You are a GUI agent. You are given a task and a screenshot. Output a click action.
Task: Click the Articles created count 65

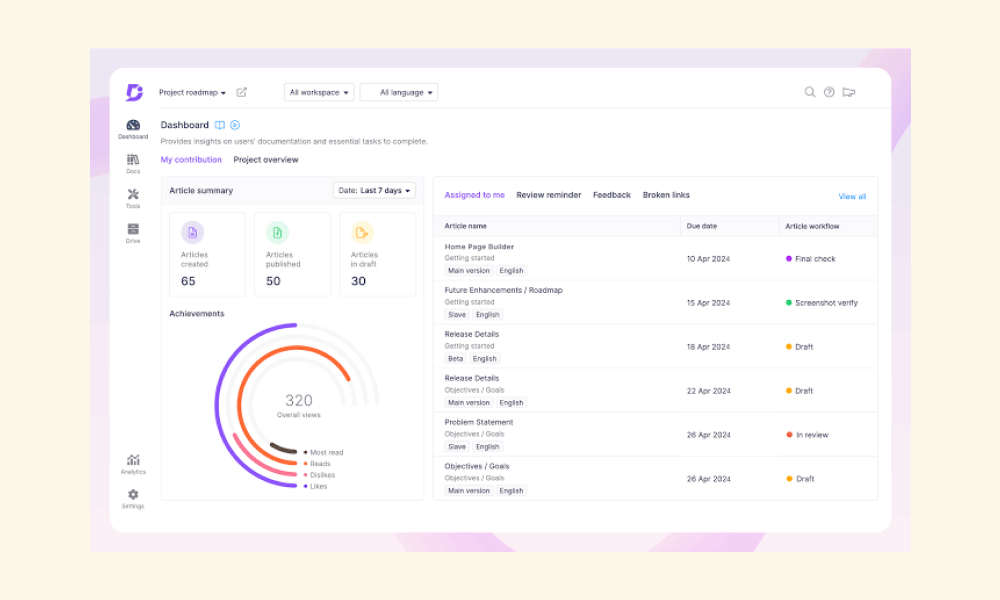188,281
